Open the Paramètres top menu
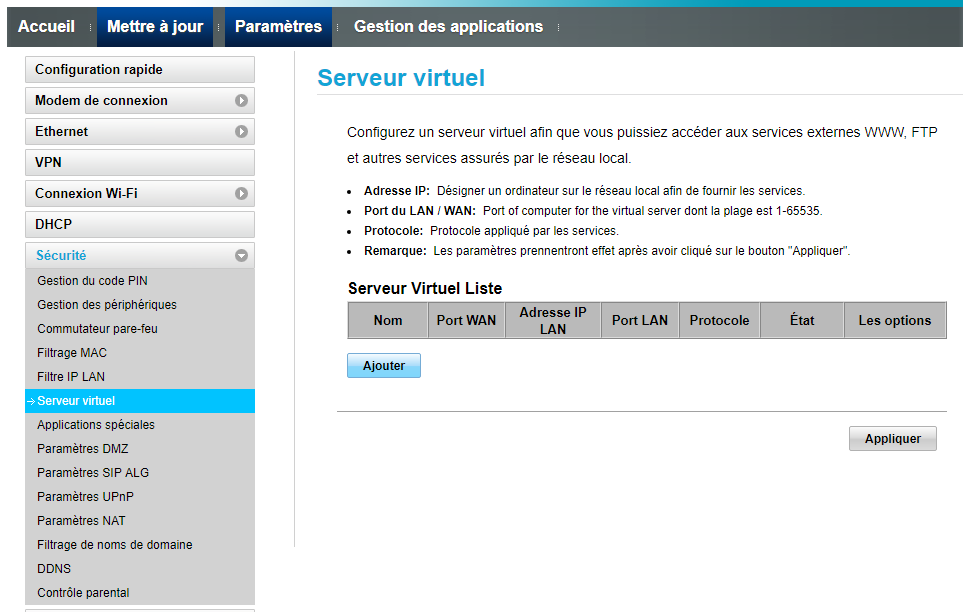 click(x=278, y=27)
